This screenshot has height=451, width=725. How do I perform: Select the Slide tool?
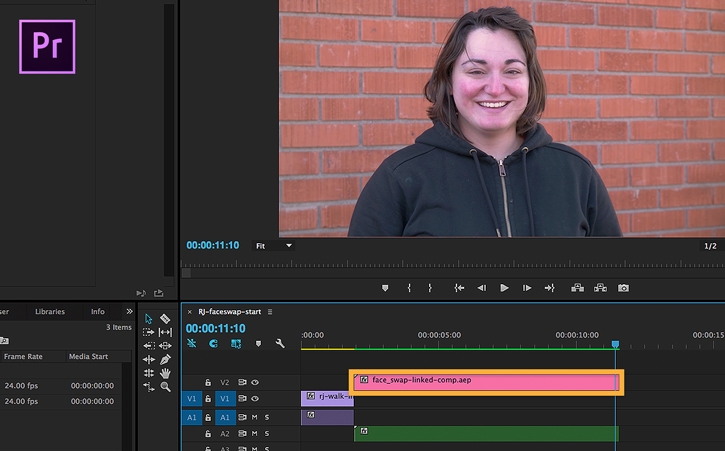point(165,346)
